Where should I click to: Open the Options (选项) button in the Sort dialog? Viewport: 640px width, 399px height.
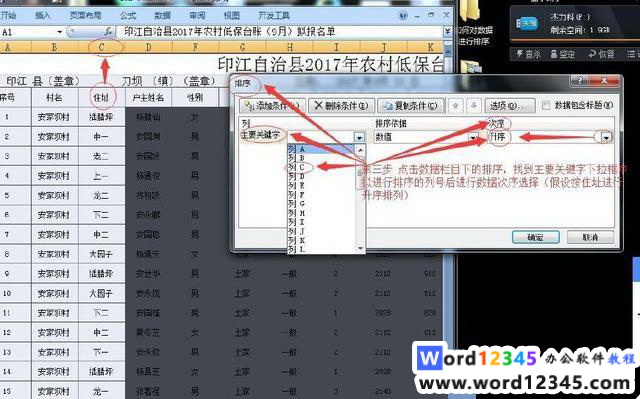[510, 106]
